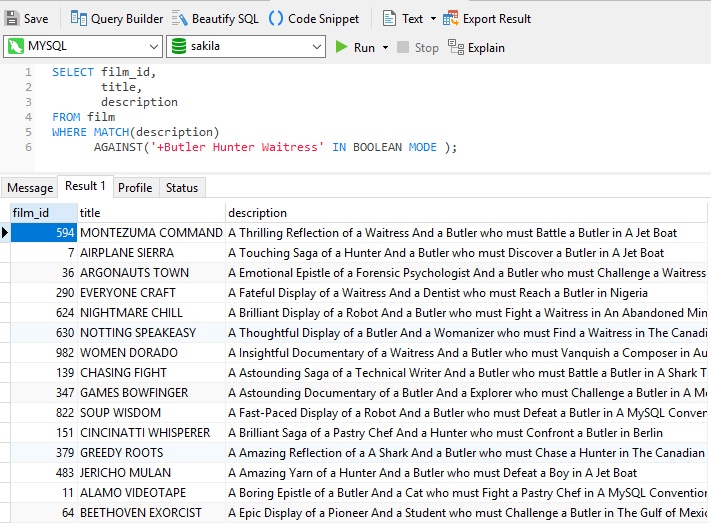Select the film_id 624 cell
The image size is (711, 523).
[44, 313]
